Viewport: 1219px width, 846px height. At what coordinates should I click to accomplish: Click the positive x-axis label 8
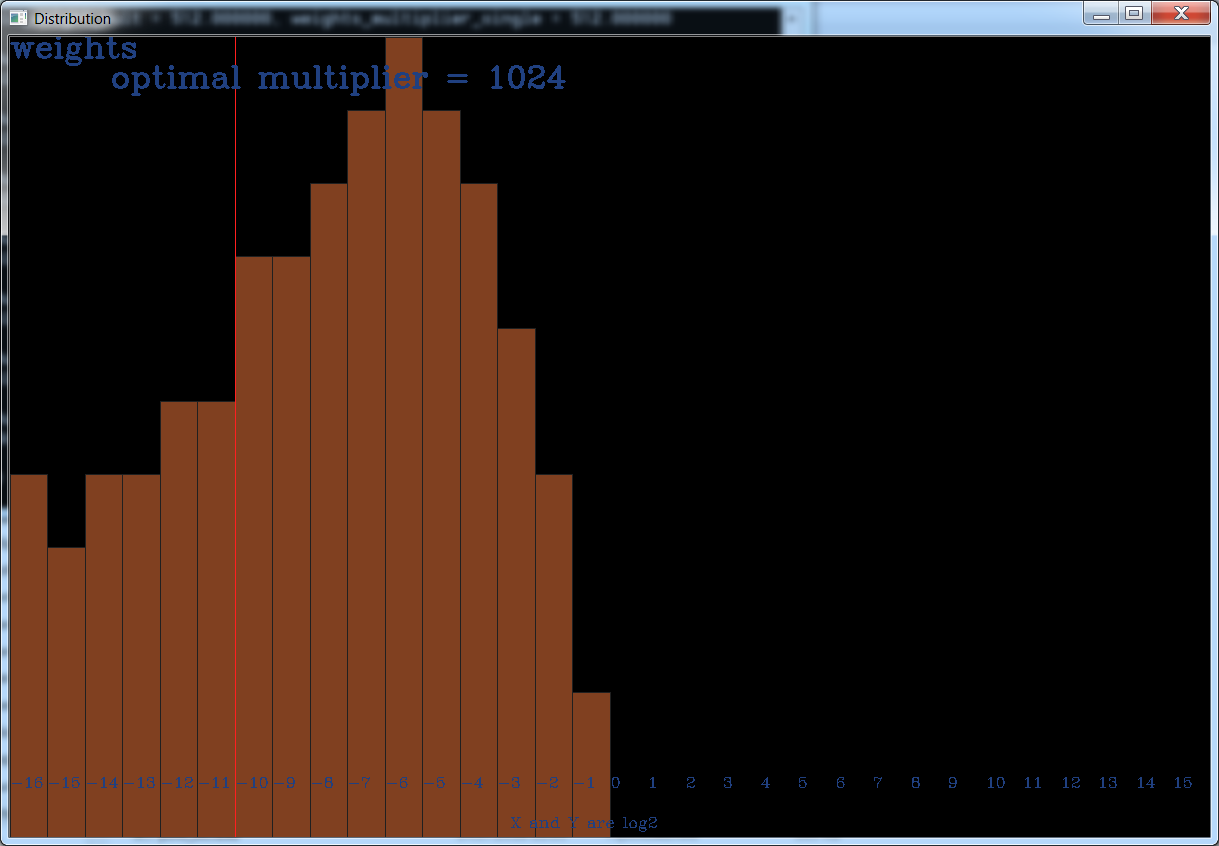pyautogui.click(x=916, y=783)
